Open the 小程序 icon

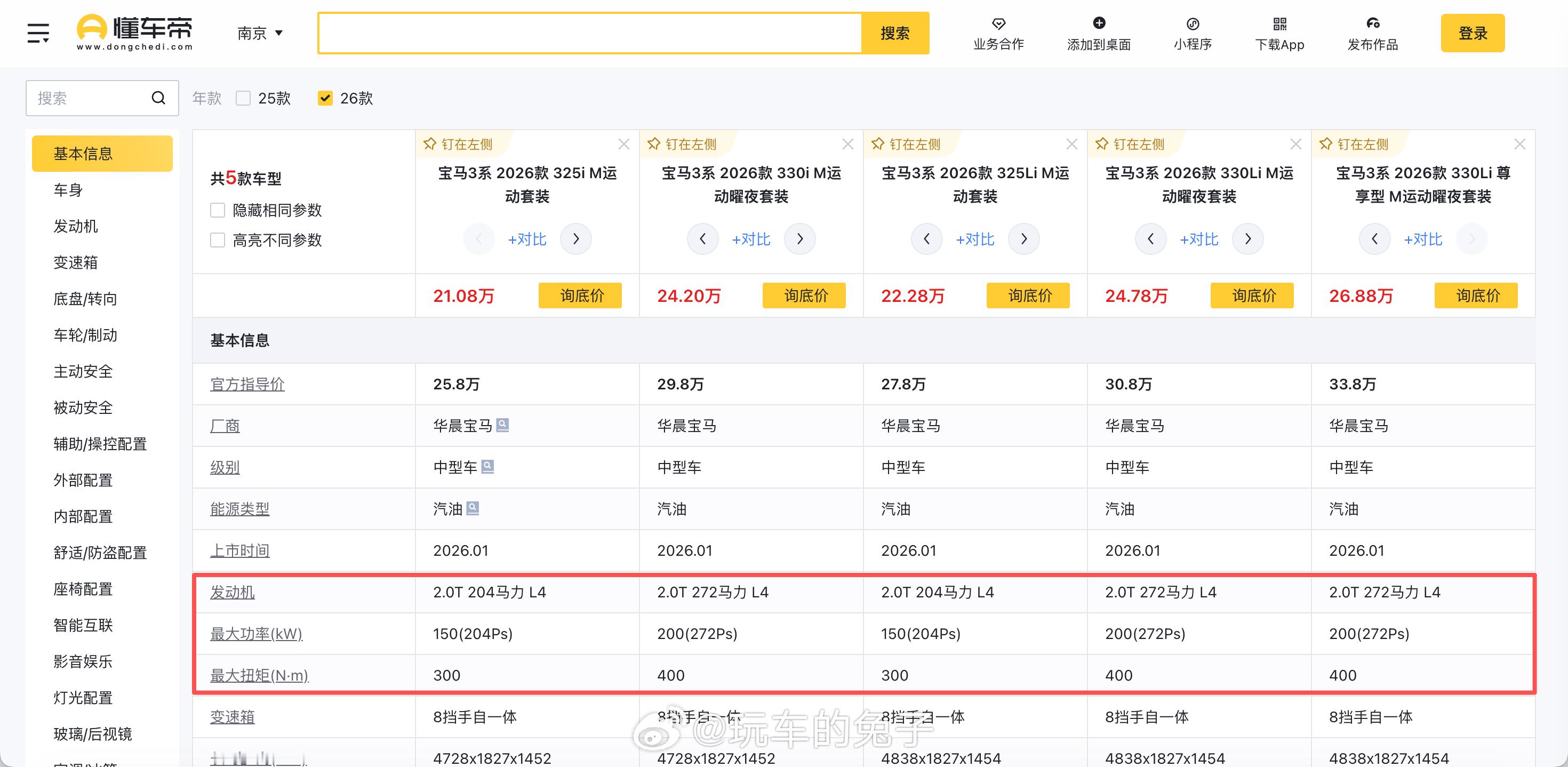(x=1192, y=25)
